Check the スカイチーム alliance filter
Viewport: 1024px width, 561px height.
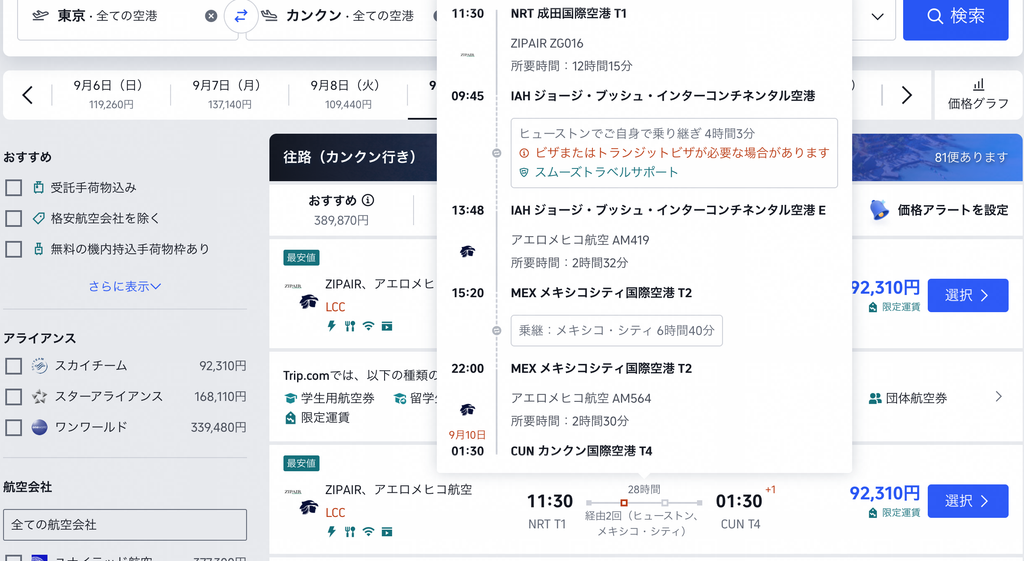(x=14, y=366)
